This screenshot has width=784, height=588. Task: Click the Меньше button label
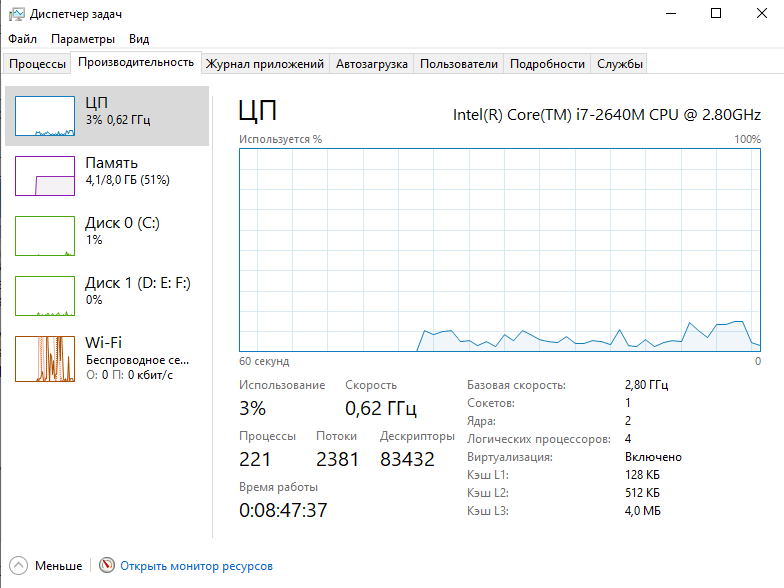tap(58, 566)
